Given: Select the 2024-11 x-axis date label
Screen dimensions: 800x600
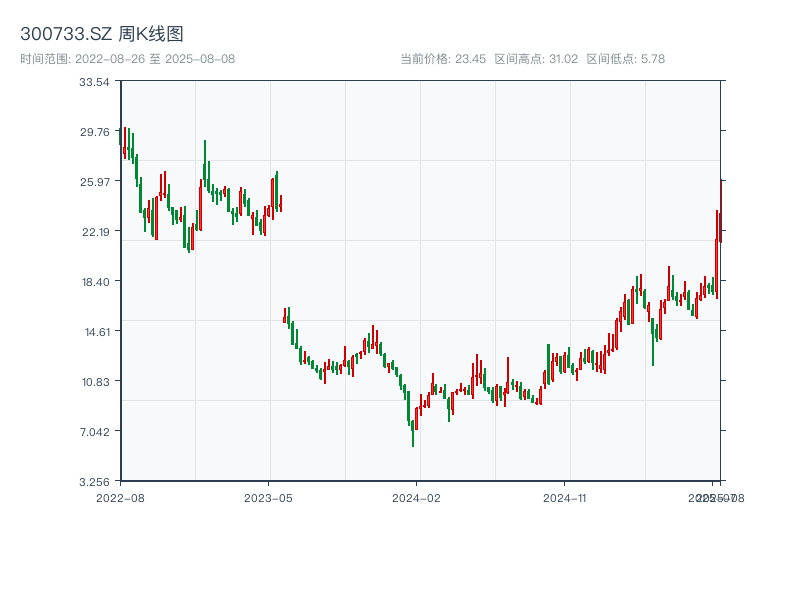Looking at the screenshot, I should click(564, 497).
